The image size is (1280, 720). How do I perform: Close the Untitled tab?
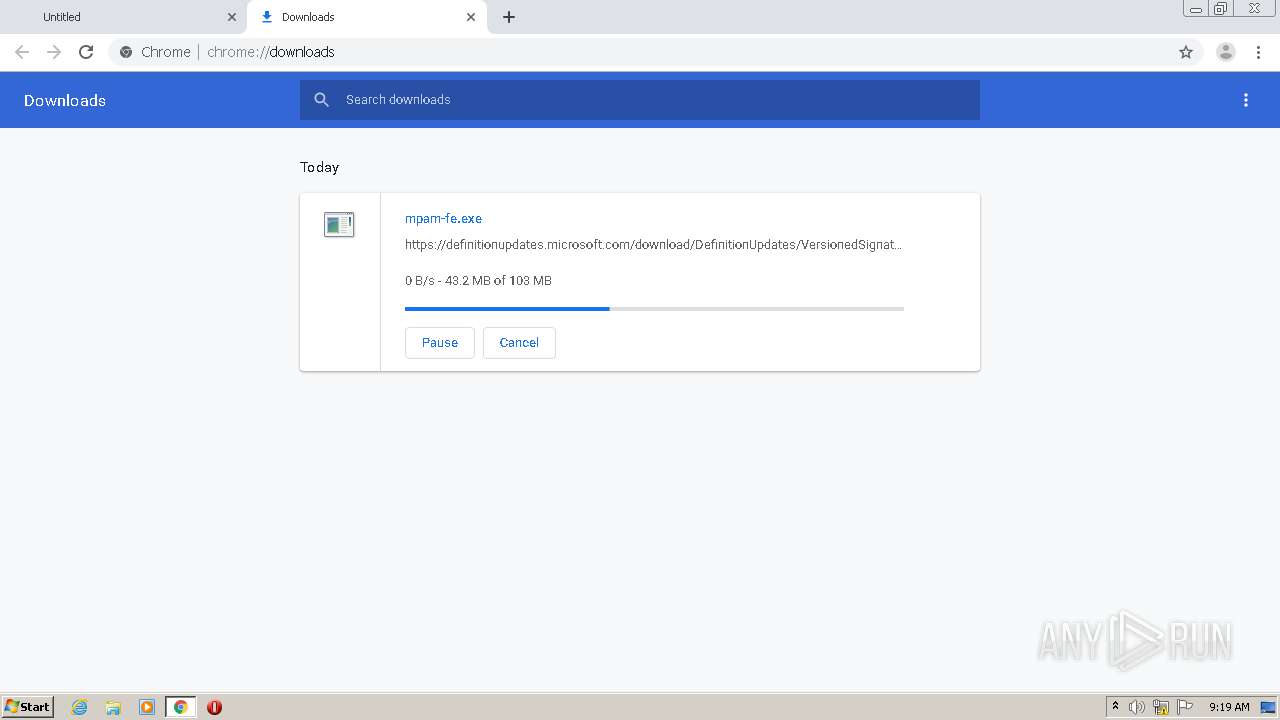pos(232,17)
